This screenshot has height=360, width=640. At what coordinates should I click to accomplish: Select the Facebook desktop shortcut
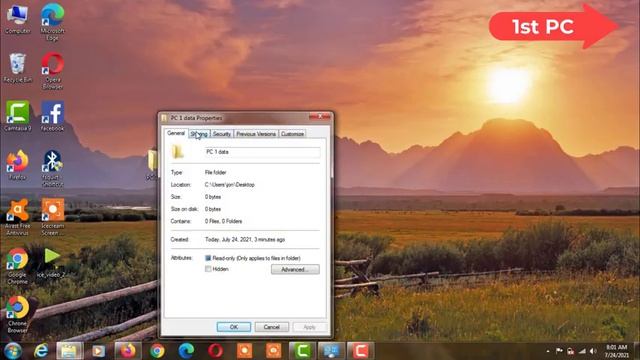click(x=52, y=116)
